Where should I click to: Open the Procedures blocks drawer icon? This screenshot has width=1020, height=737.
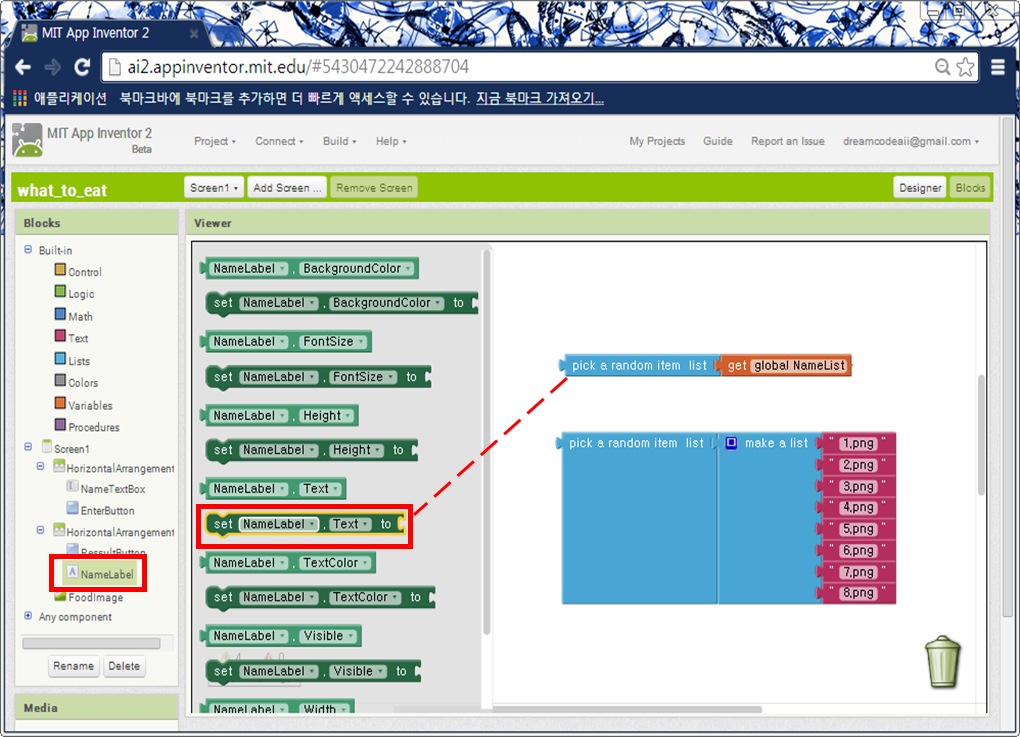click(60, 425)
